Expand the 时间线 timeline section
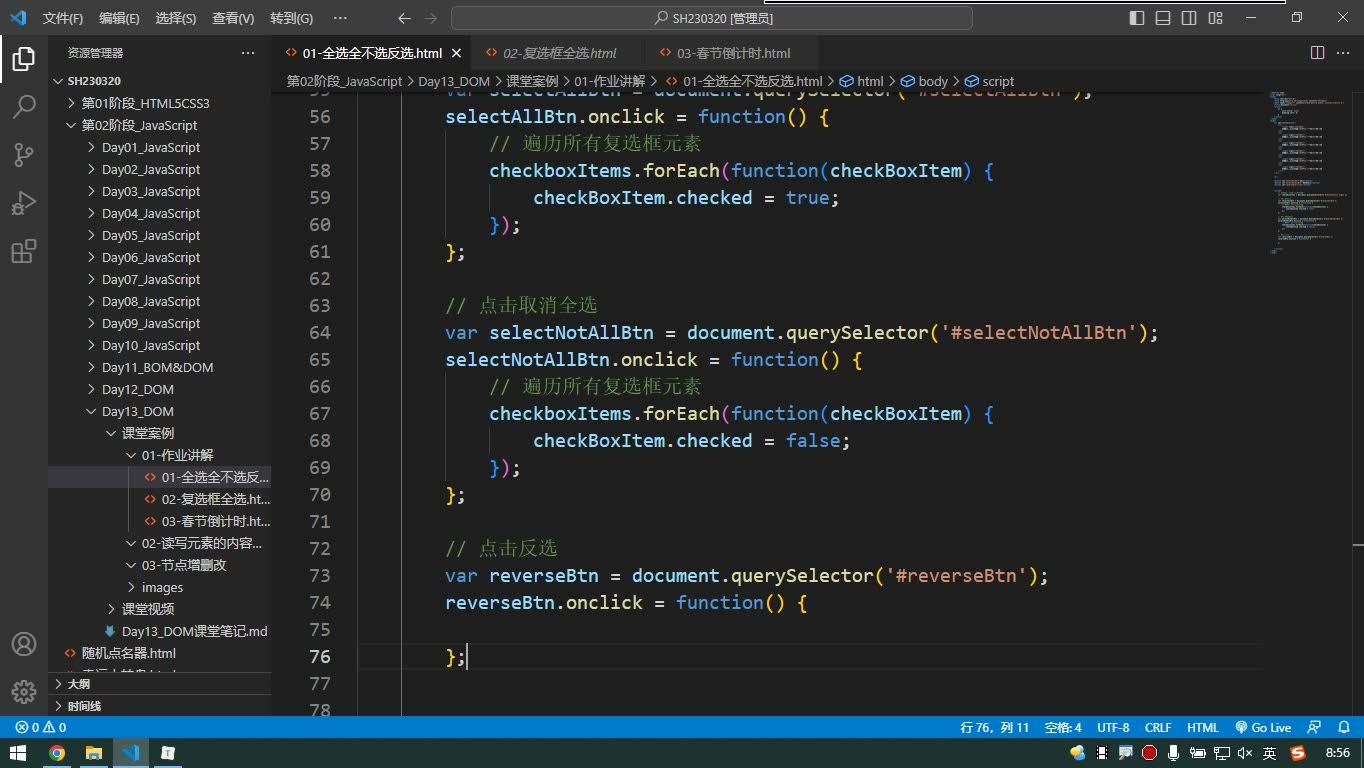This screenshot has width=1364, height=768. click(x=160, y=706)
